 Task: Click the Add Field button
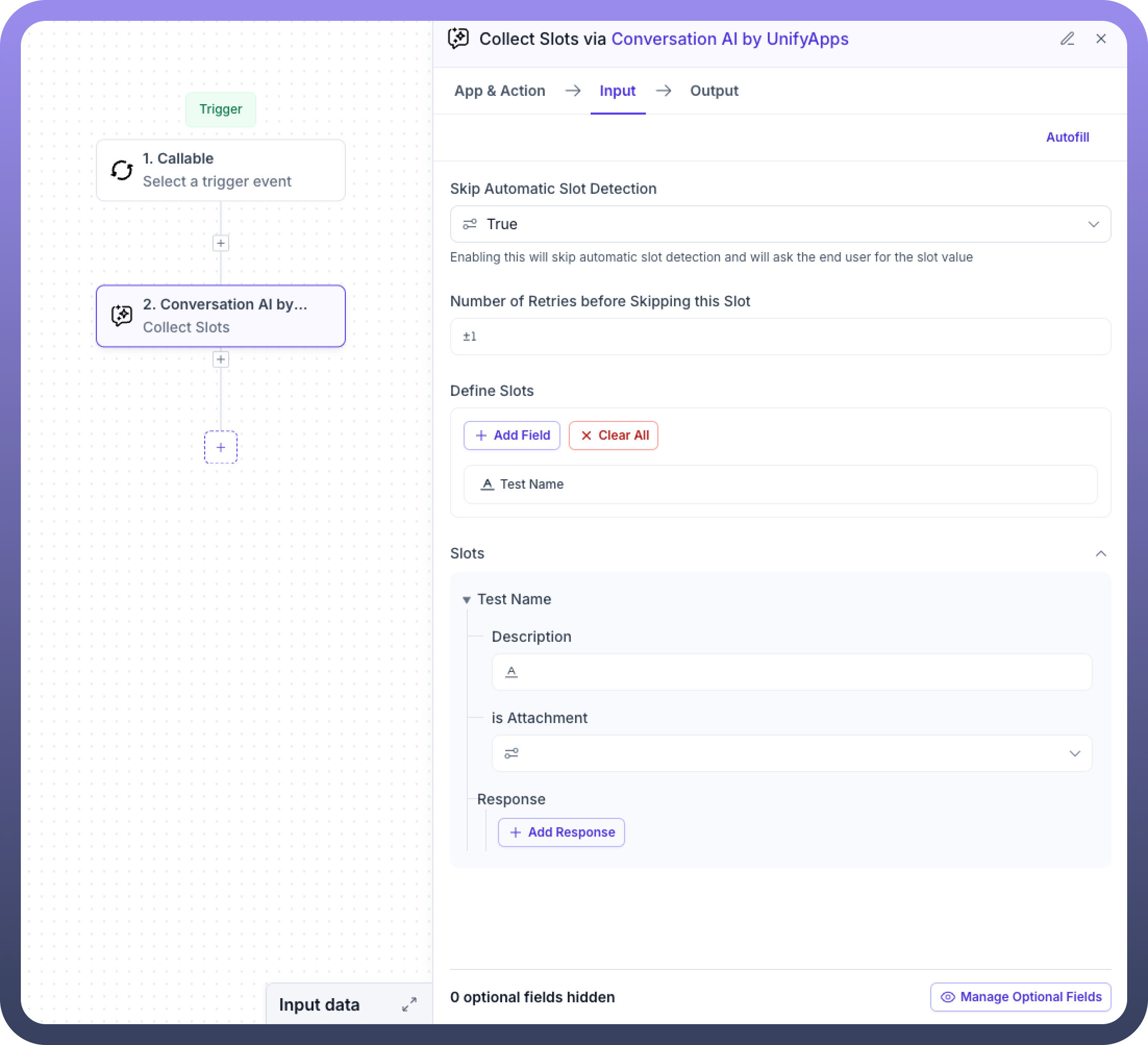pos(512,435)
